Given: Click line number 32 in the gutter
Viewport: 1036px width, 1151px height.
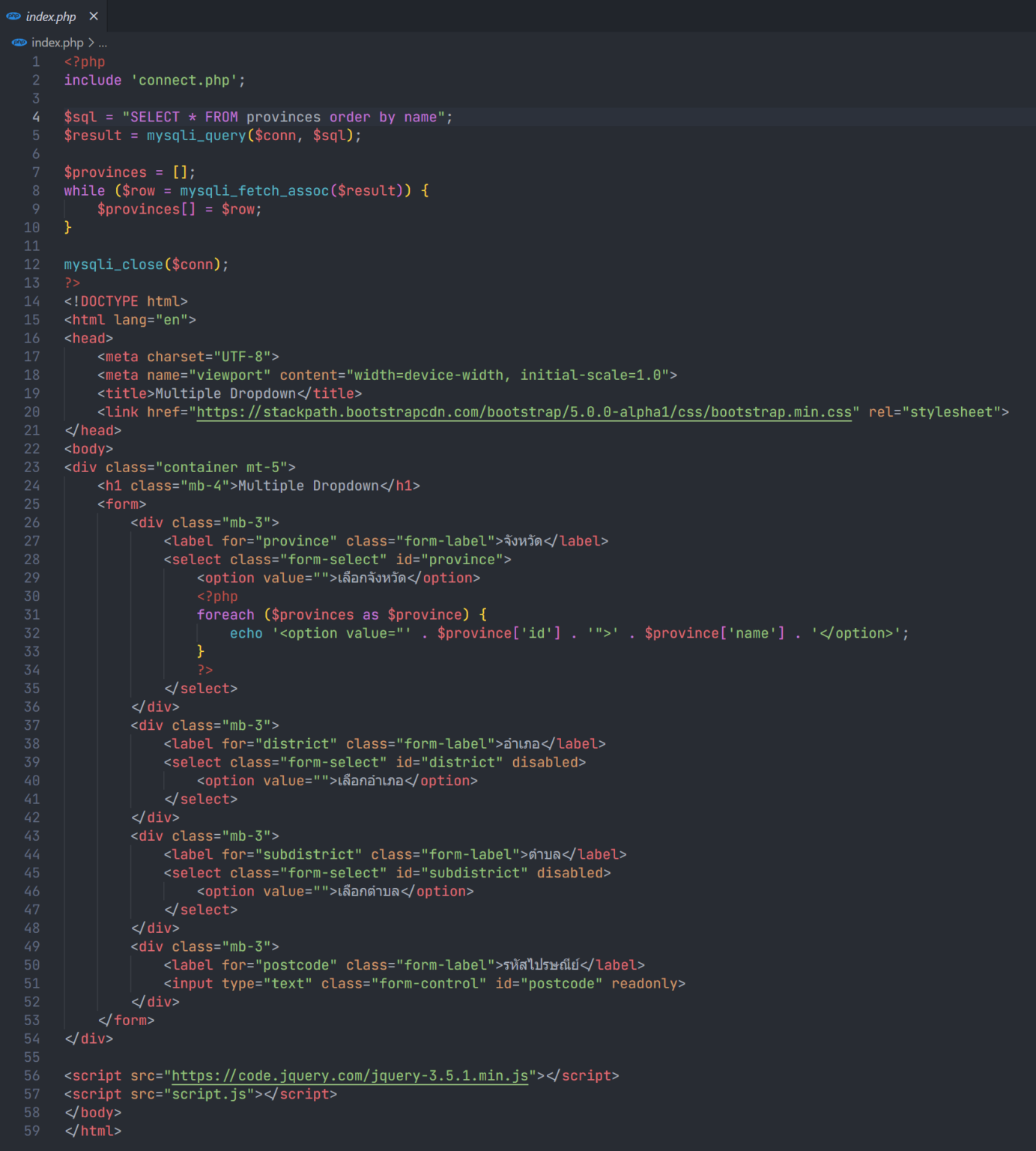Looking at the screenshot, I should 32,632.
